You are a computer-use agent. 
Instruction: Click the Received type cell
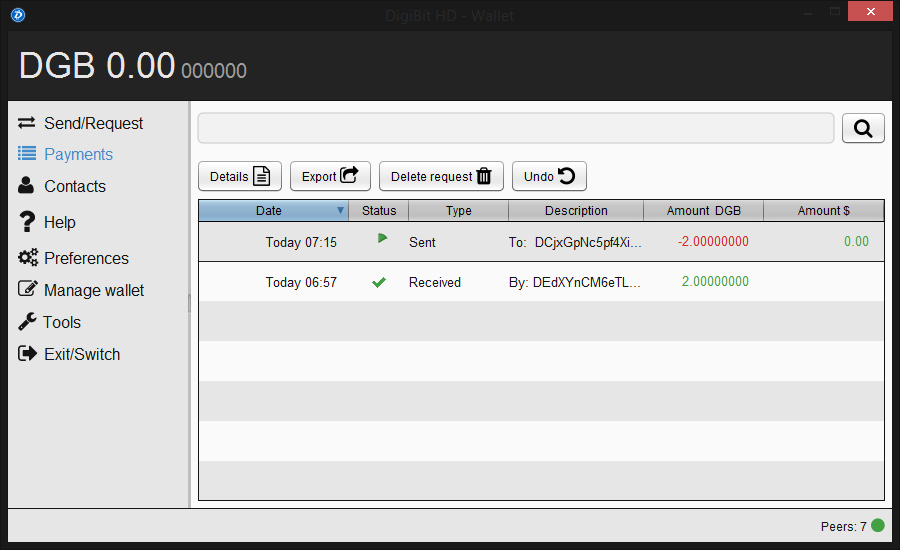coord(435,282)
